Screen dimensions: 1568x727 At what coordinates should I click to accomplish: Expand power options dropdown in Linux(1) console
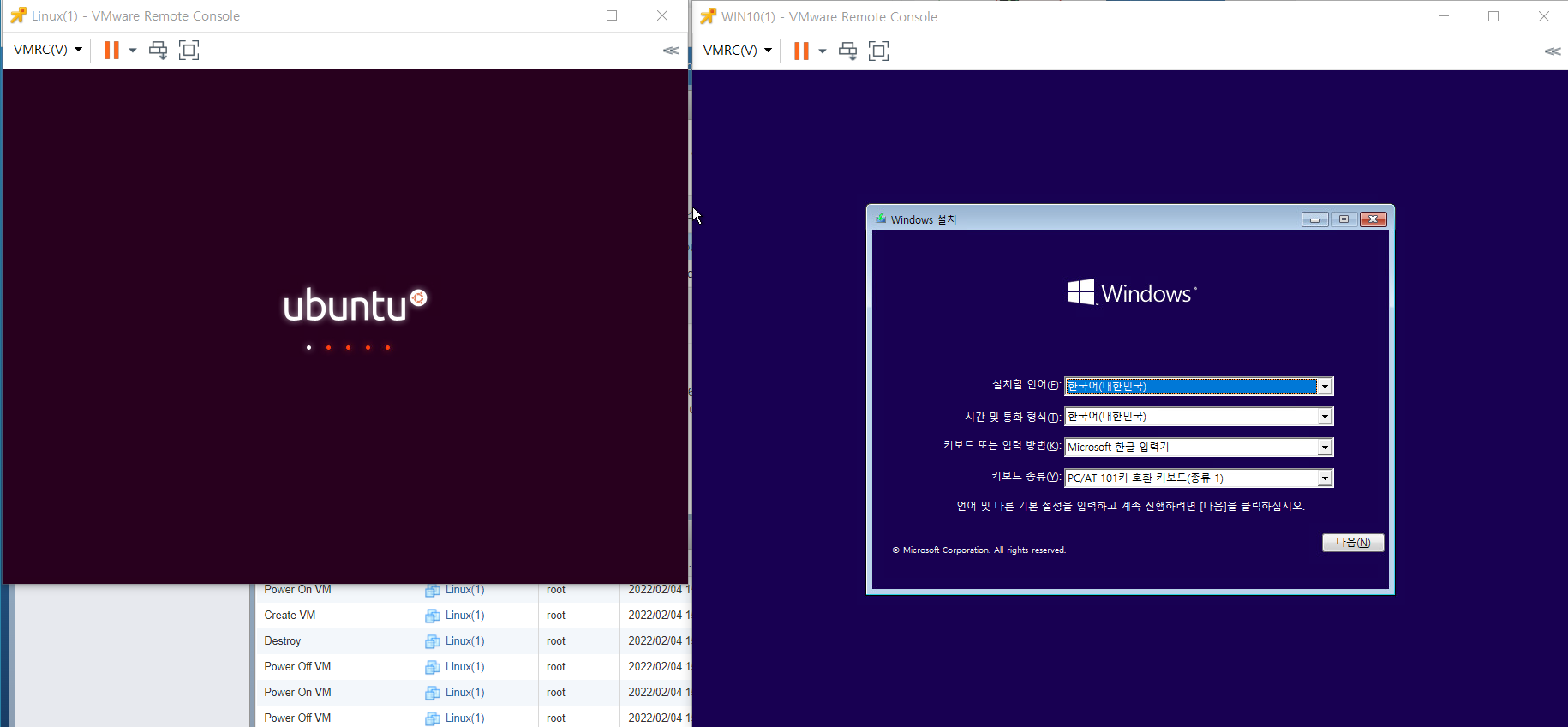(x=133, y=50)
